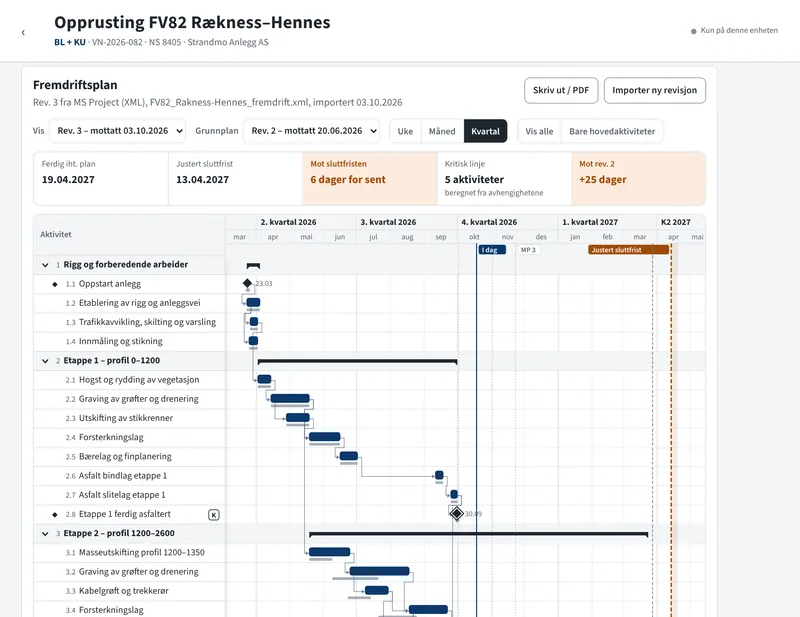Viewport: 800px width, 617px height.
Task: Select Bærelag og finplanering row
Action: pyautogui.click(x=130, y=457)
